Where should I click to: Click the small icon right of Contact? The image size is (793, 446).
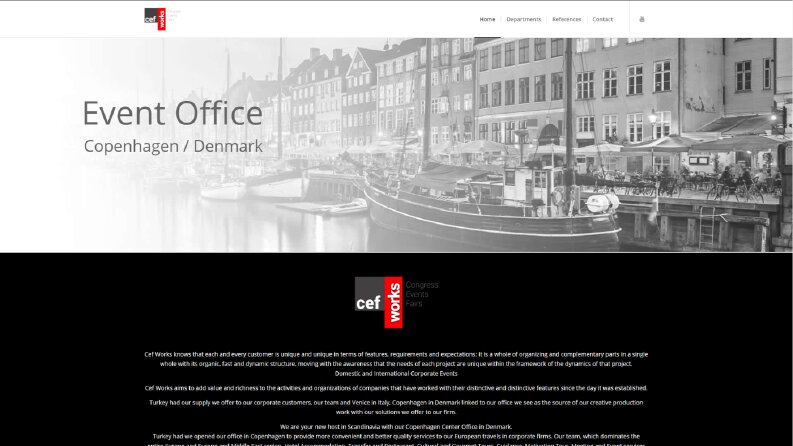(642, 19)
